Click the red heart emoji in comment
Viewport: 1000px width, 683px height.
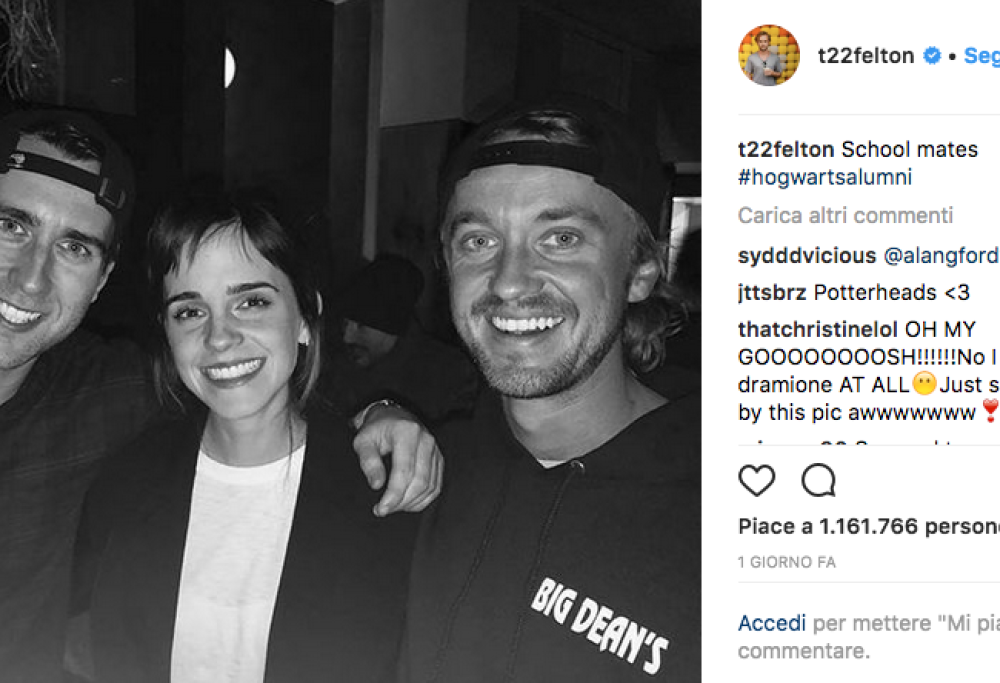(990, 411)
